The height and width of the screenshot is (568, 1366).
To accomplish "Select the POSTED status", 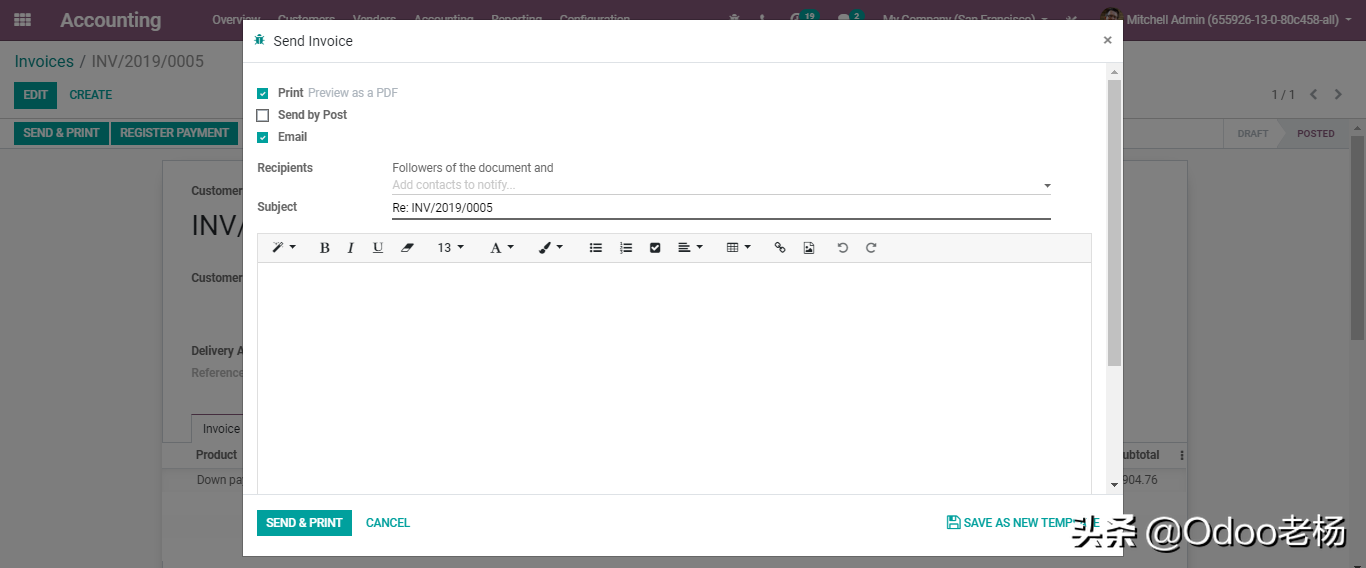I will click(x=1316, y=133).
